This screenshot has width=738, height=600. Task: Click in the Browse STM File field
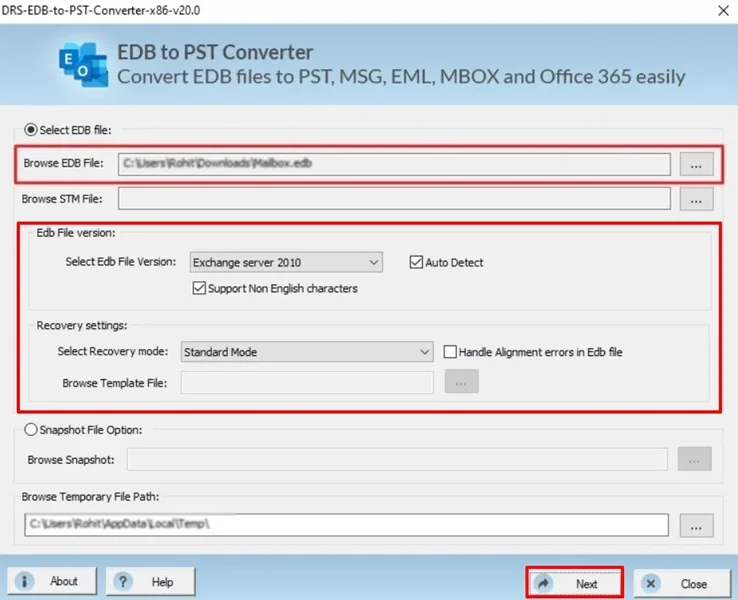click(x=394, y=199)
